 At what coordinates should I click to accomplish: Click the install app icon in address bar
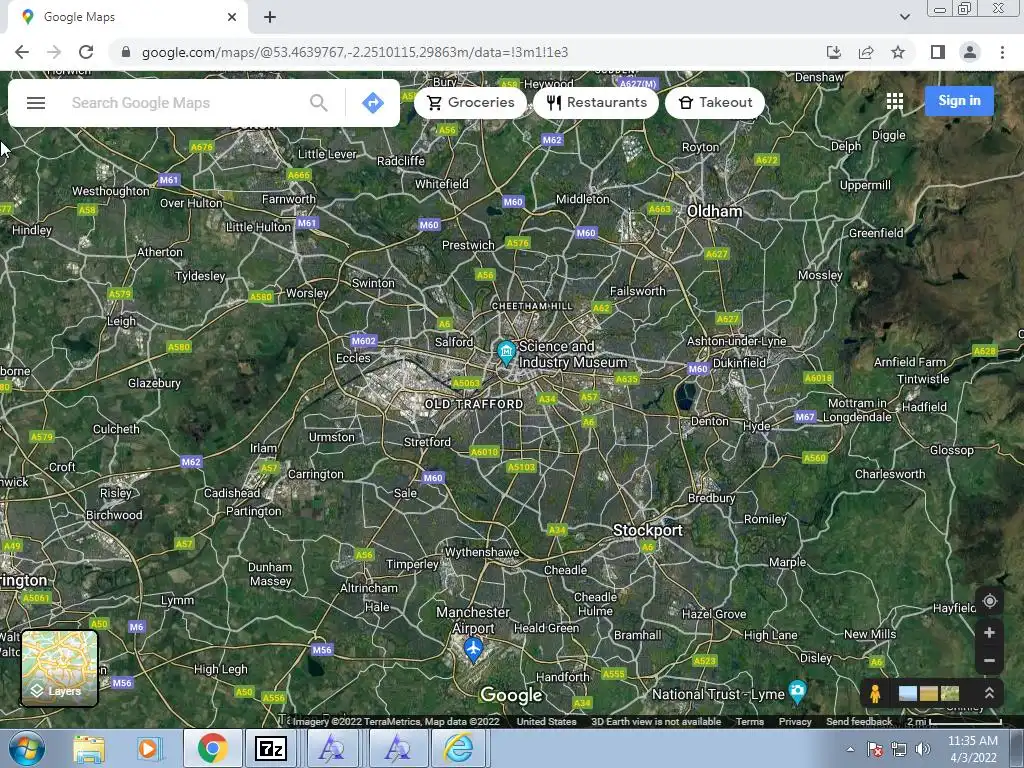(833, 52)
